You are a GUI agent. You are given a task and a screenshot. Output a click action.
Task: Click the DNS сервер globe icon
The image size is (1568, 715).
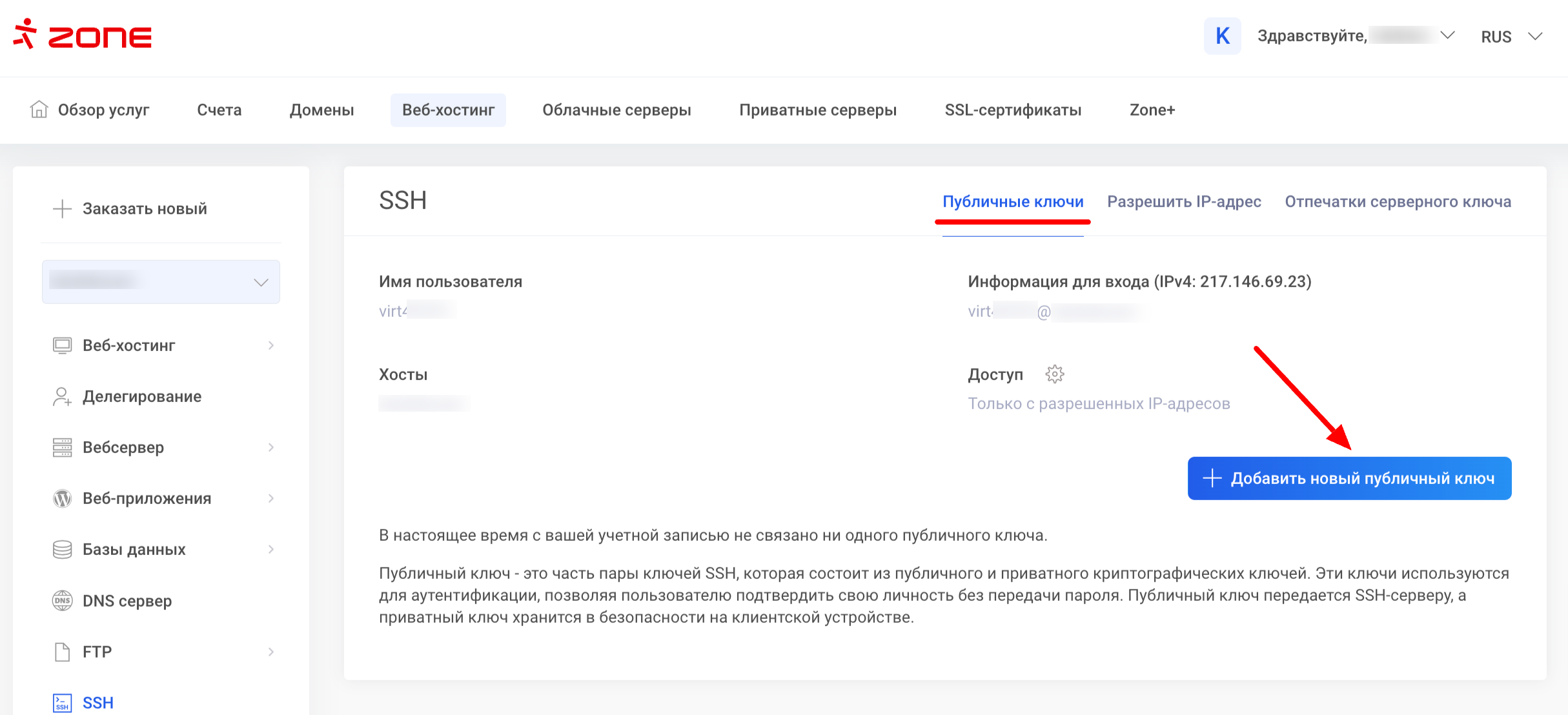tap(62, 601)
